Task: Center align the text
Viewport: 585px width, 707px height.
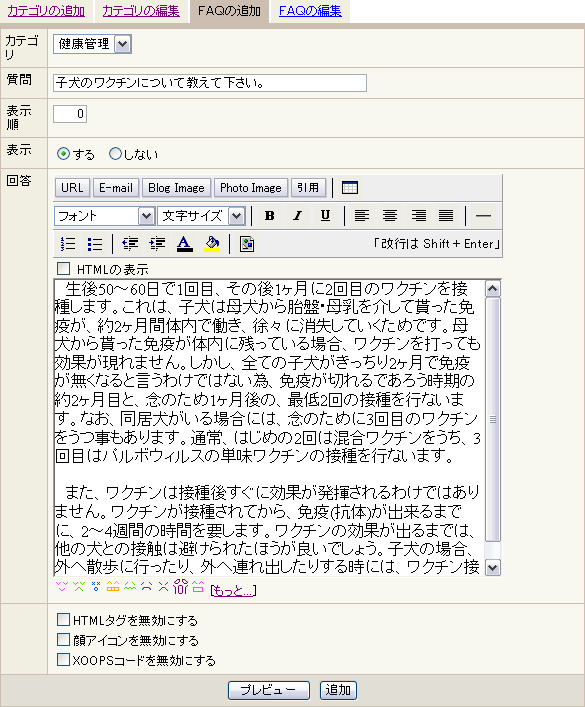Action: click(390, 216)
